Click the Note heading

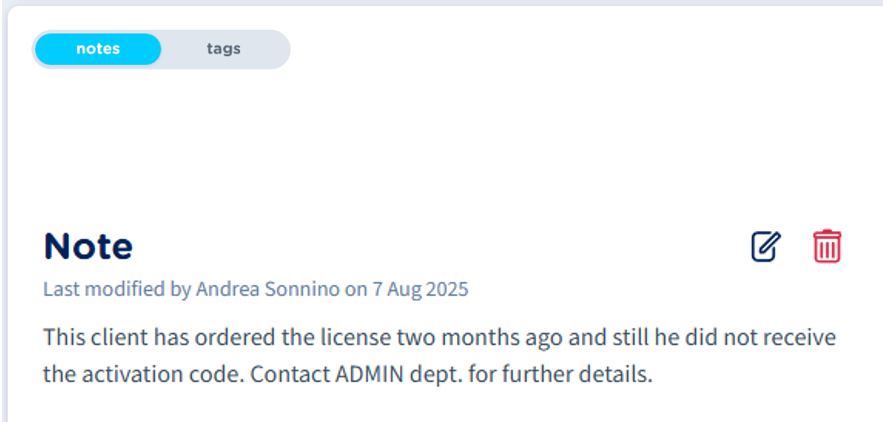(x=88, y=246)
